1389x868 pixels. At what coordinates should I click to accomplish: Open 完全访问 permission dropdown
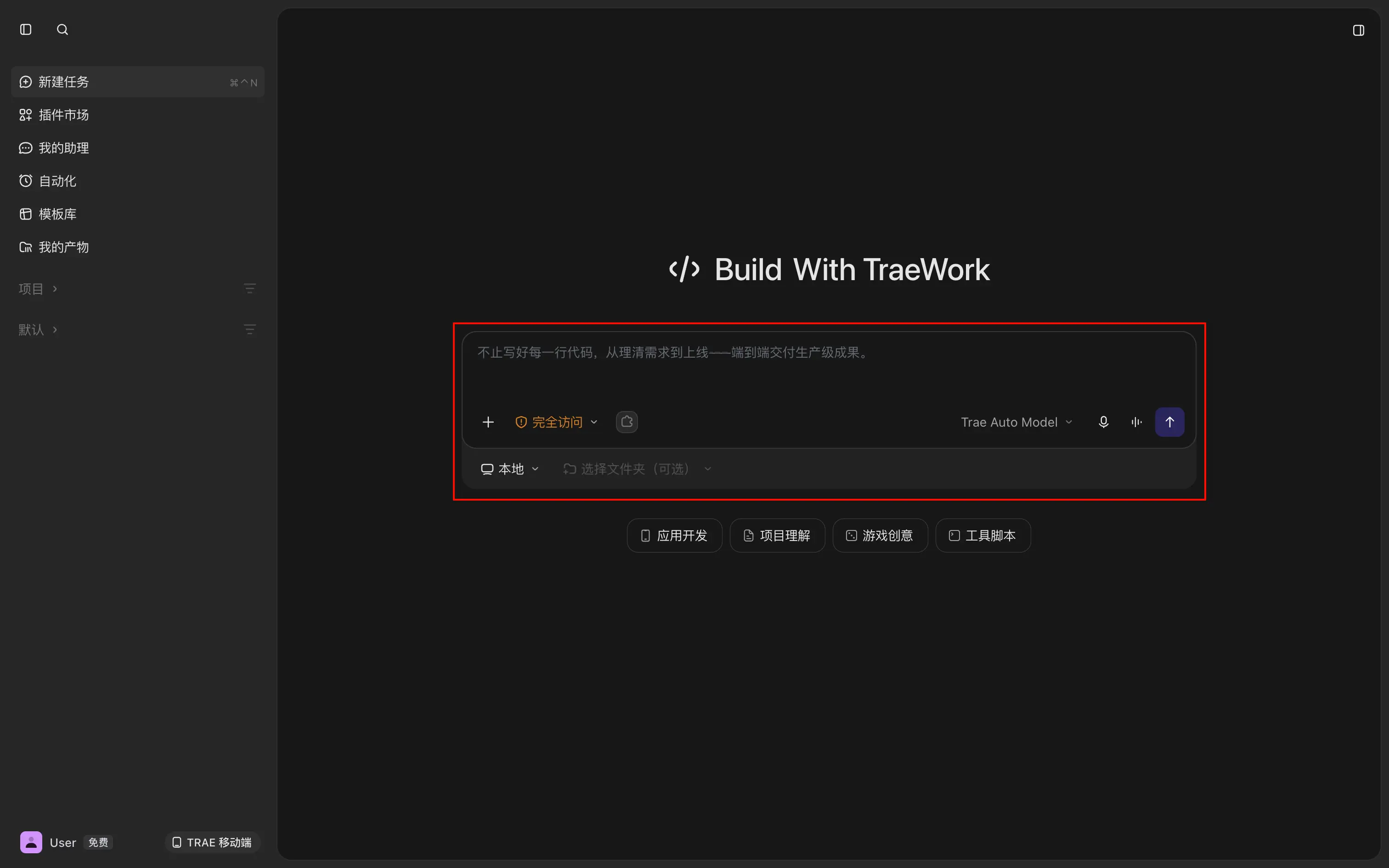556,422
